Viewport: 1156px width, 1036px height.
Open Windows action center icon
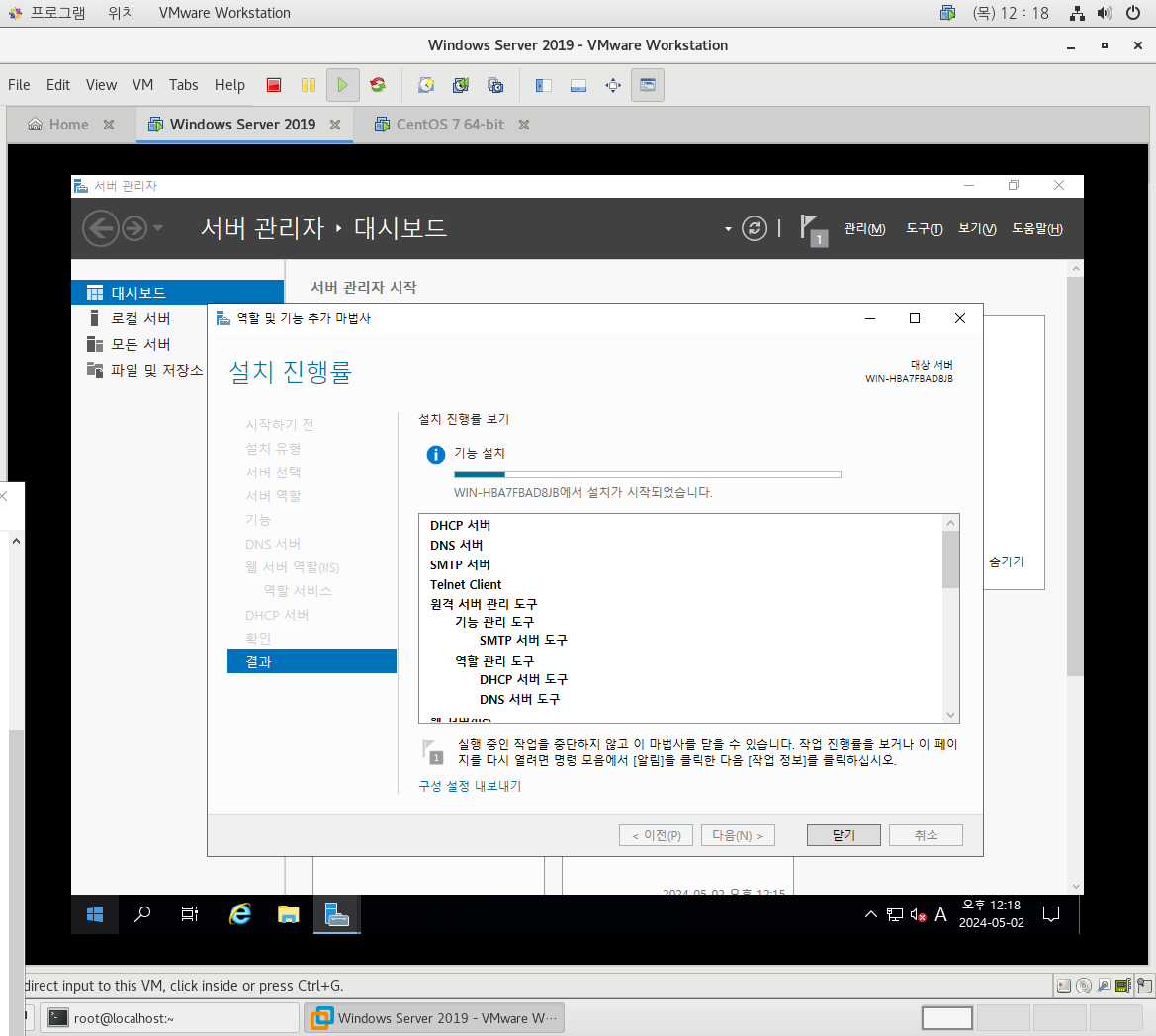(1051, 914)
